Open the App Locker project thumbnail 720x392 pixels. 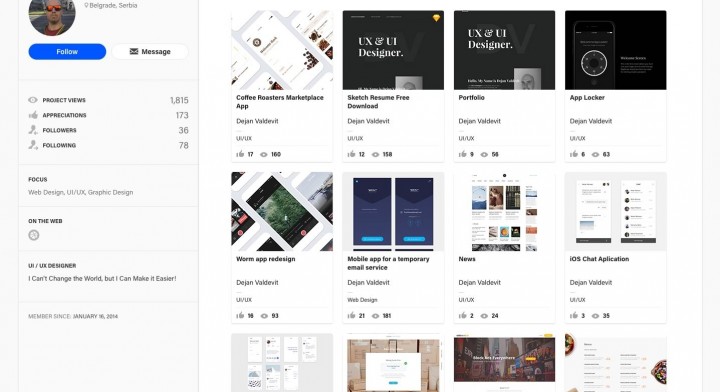click(615, 50)
